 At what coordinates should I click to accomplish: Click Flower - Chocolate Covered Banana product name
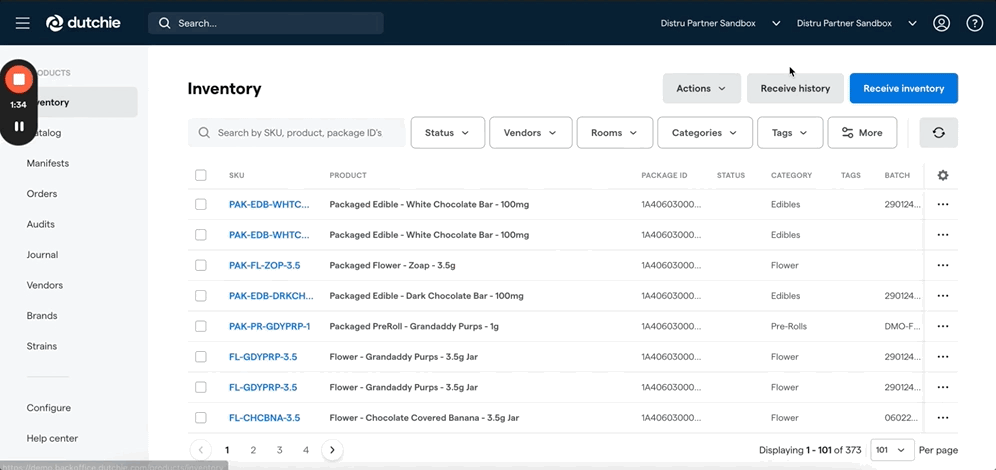(424, 418)
